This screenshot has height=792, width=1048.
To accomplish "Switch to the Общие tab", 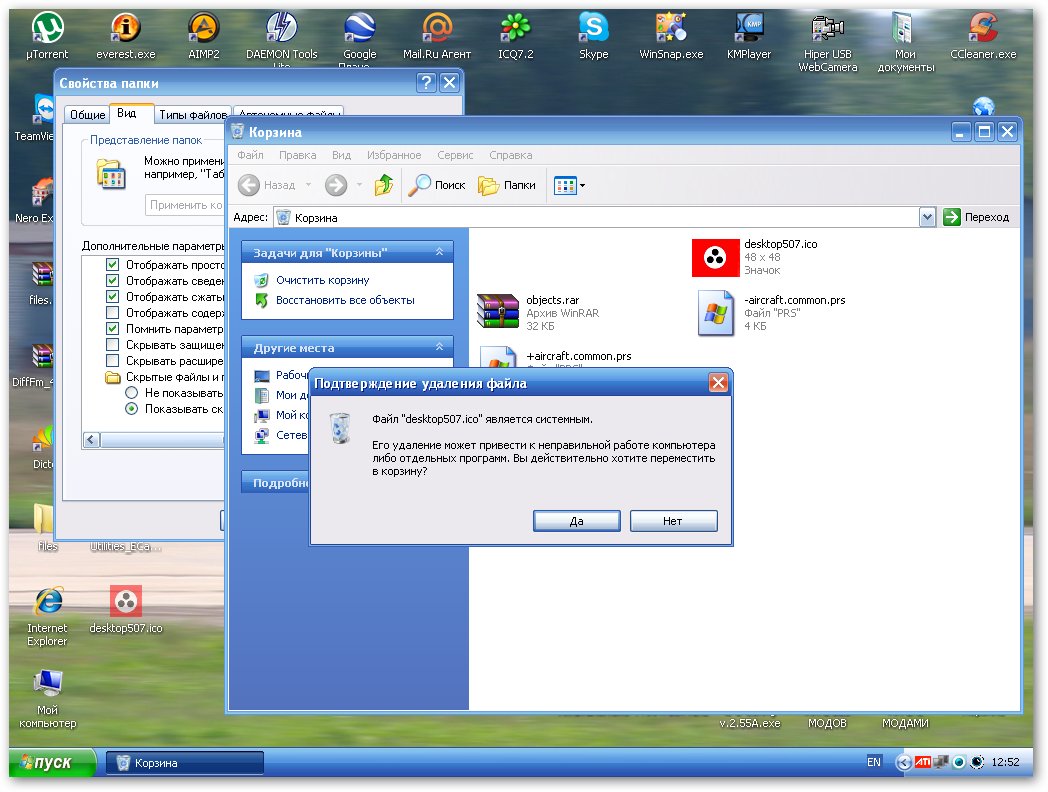I will click(x=88, y=115).
